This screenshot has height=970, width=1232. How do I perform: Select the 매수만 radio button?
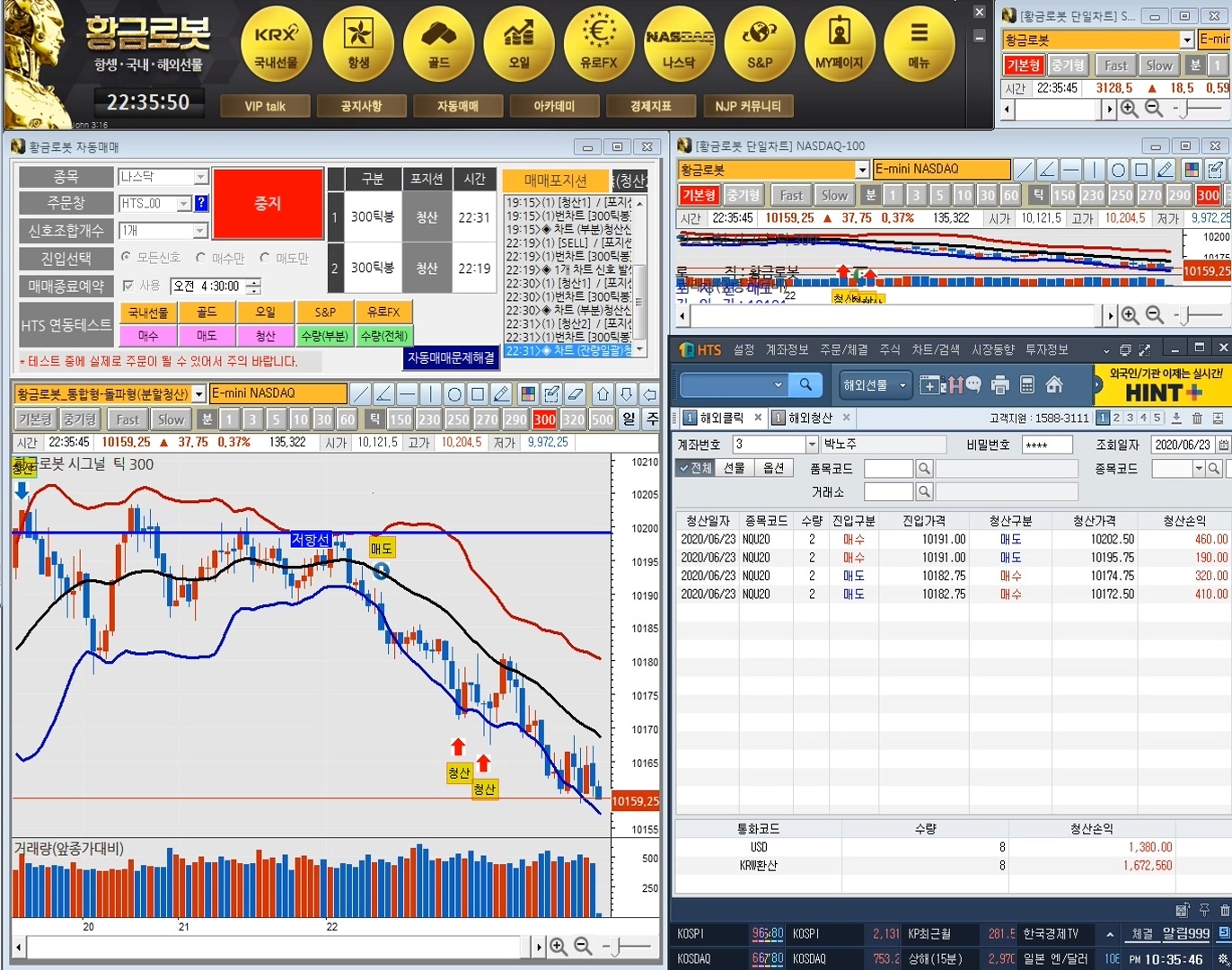[x=201, y=258]
